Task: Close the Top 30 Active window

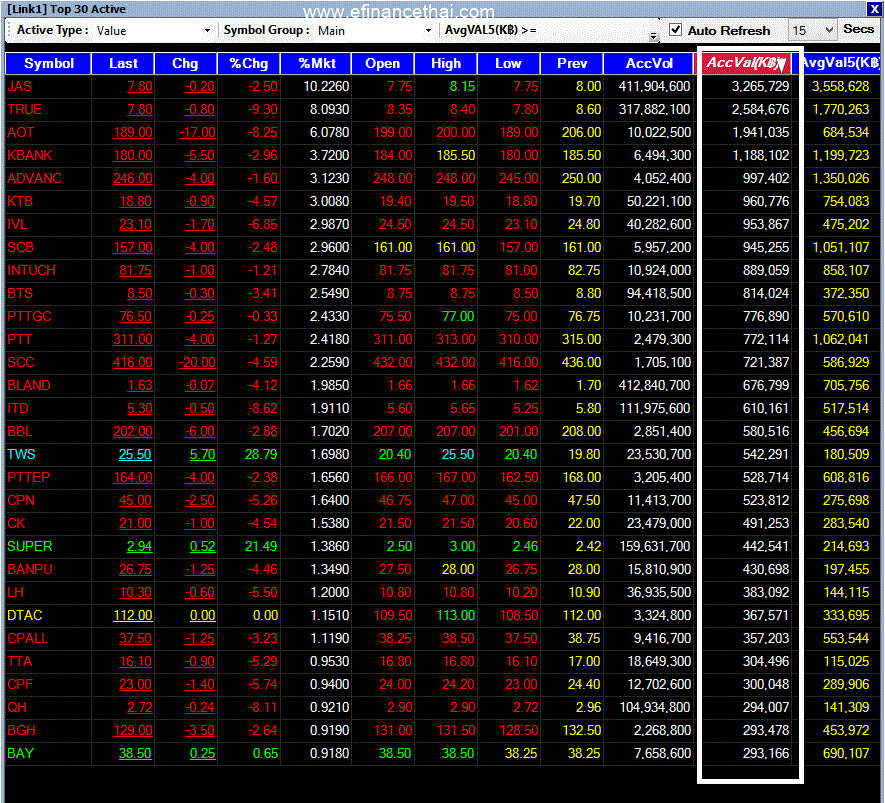Action: click(x=873, y=9)
